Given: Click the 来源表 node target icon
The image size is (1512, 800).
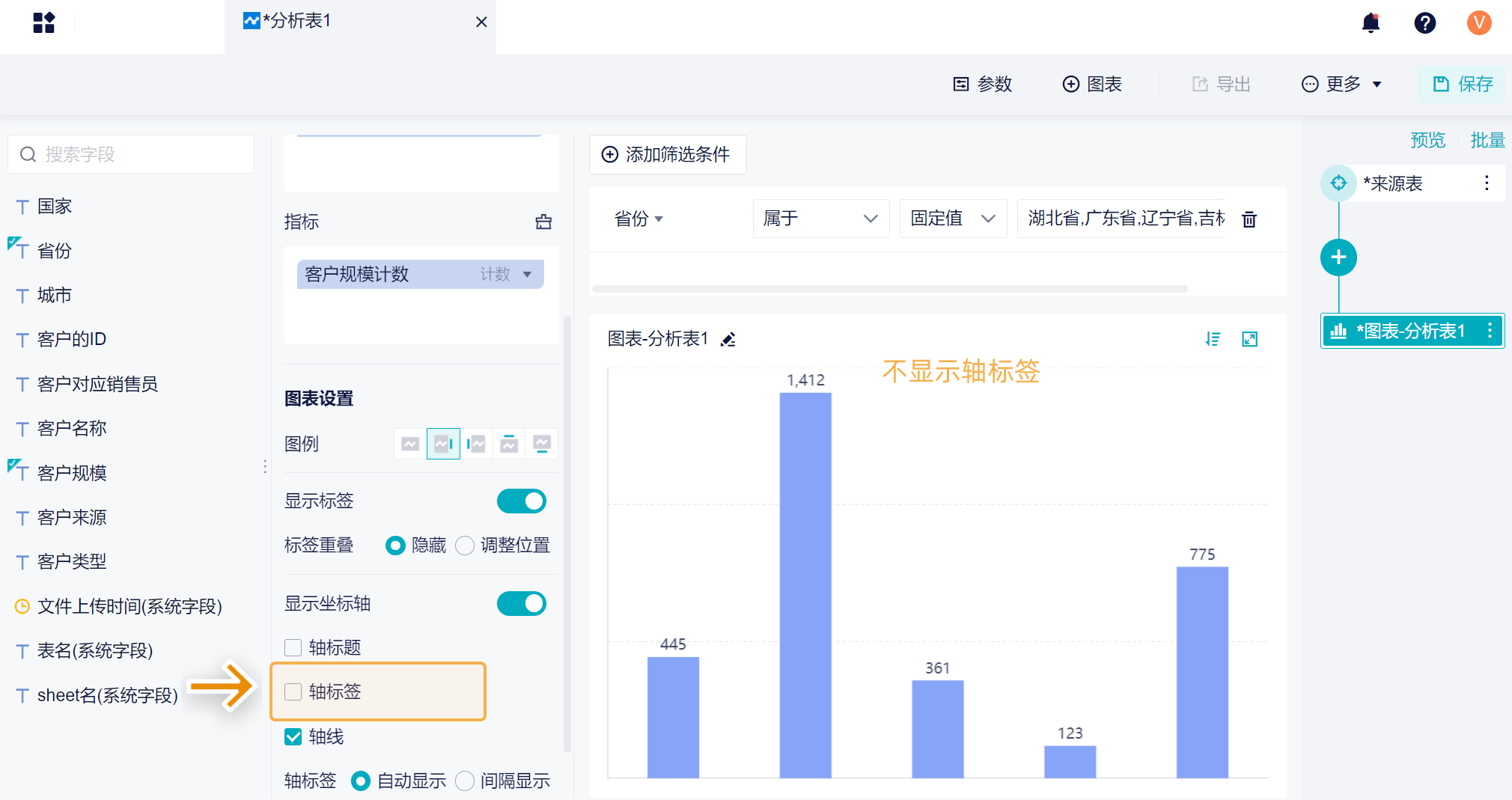Looking at the screenshot, I should [x=1338, y=183].
